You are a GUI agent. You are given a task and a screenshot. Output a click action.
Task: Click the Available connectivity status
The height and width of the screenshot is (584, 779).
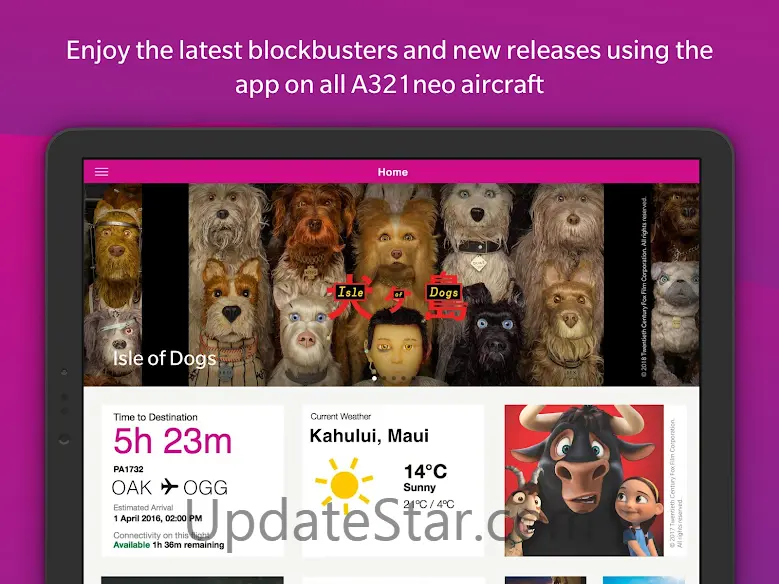[131, 545]
